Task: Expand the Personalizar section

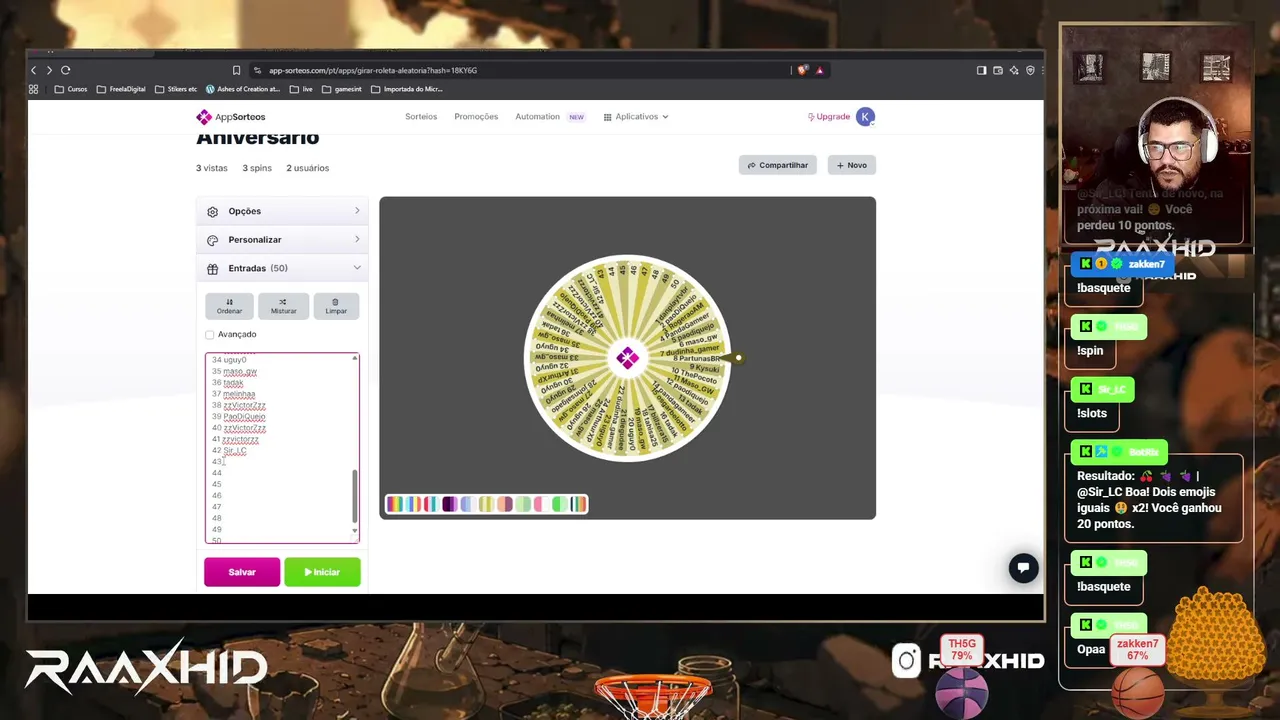Action: [x=282, y=240]
